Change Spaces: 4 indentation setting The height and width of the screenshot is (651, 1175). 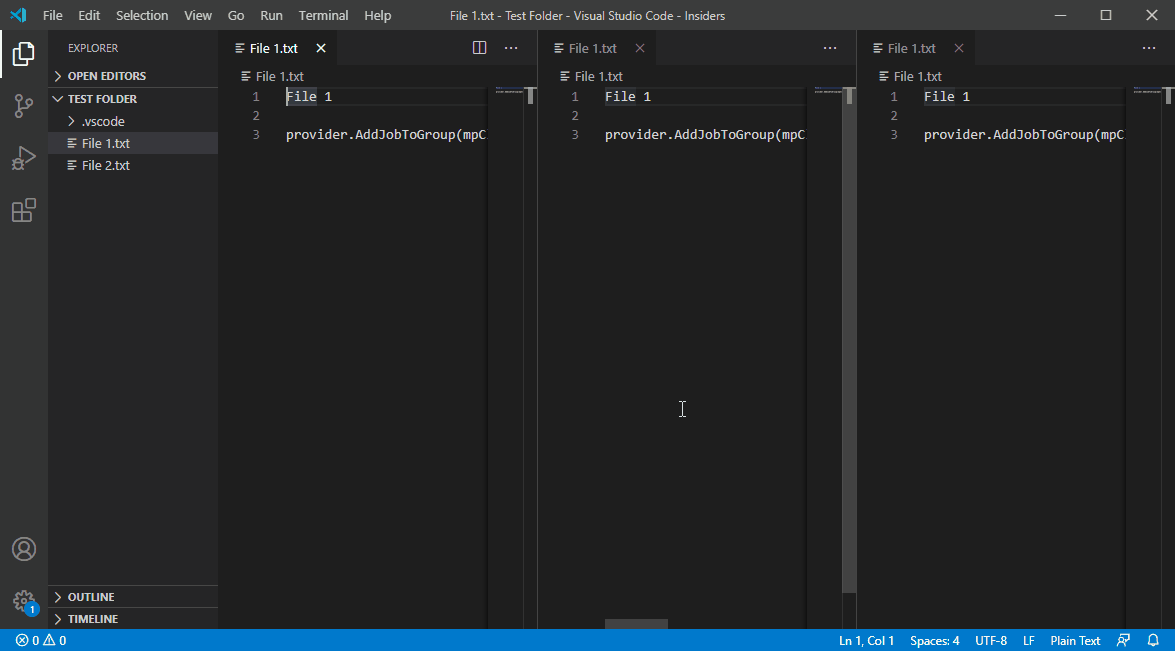pyautogui.click(x=934, y=640)
